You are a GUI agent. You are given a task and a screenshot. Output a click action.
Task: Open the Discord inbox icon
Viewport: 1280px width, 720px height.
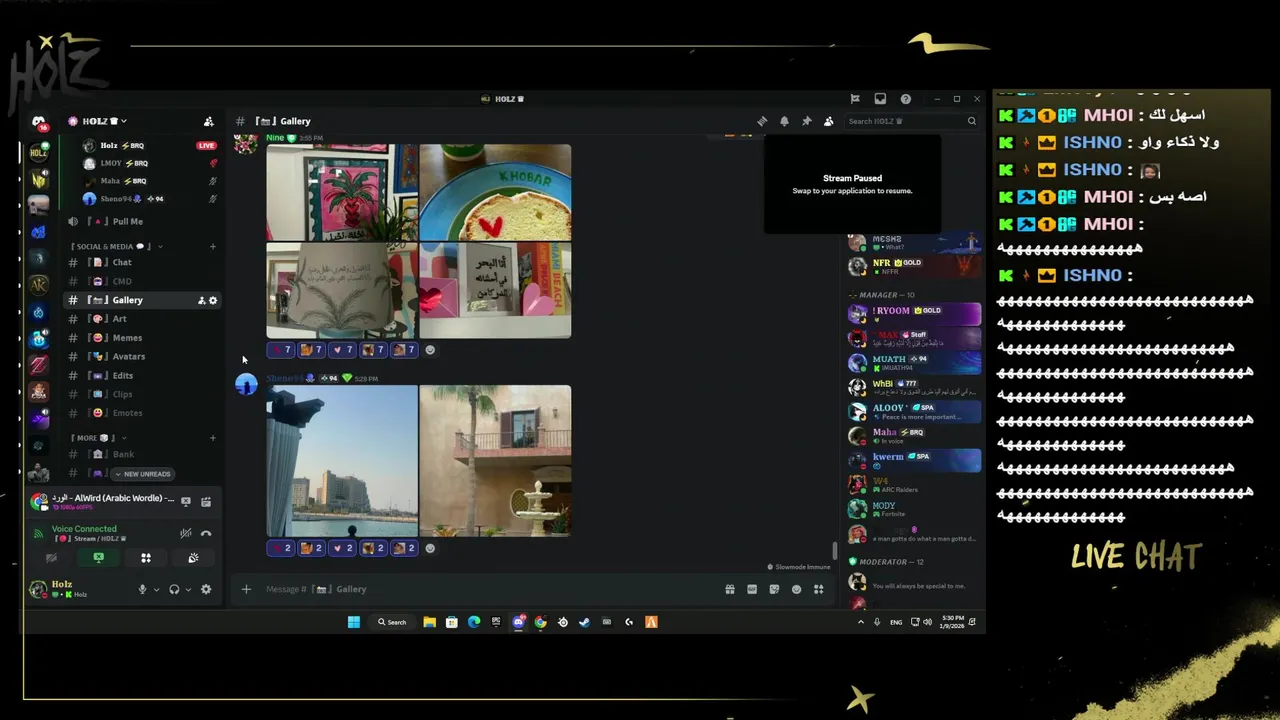click(x=880, y=99)
